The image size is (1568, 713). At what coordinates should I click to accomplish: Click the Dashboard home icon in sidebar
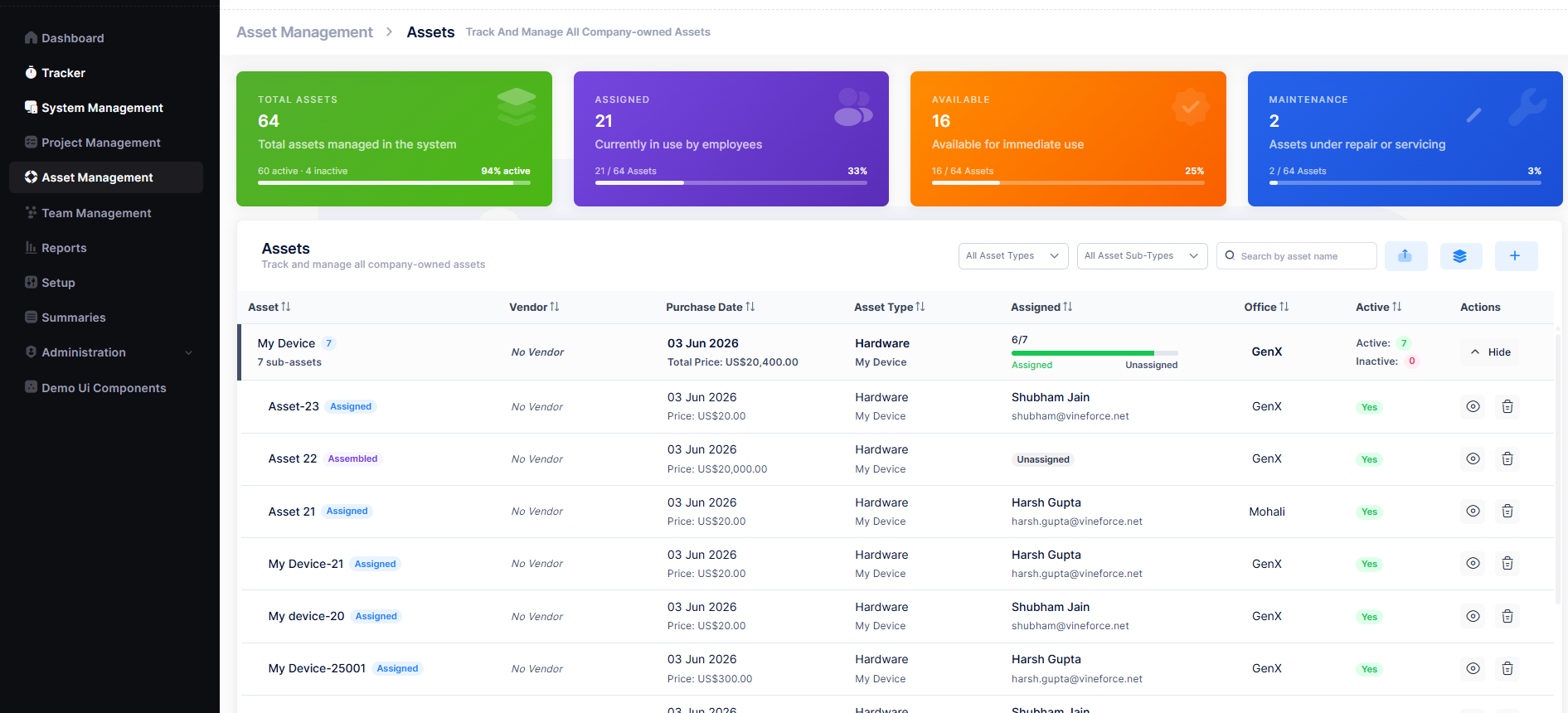click(x=31, y=38)
